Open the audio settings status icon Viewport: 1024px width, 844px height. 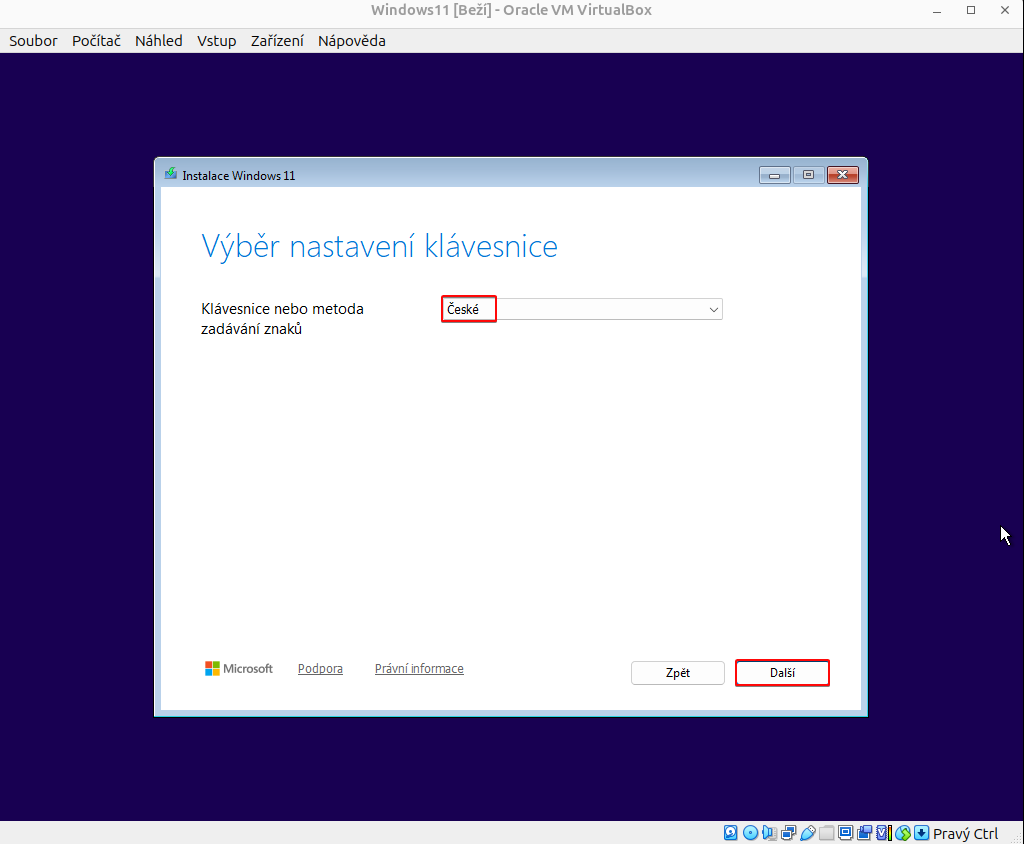769,833
